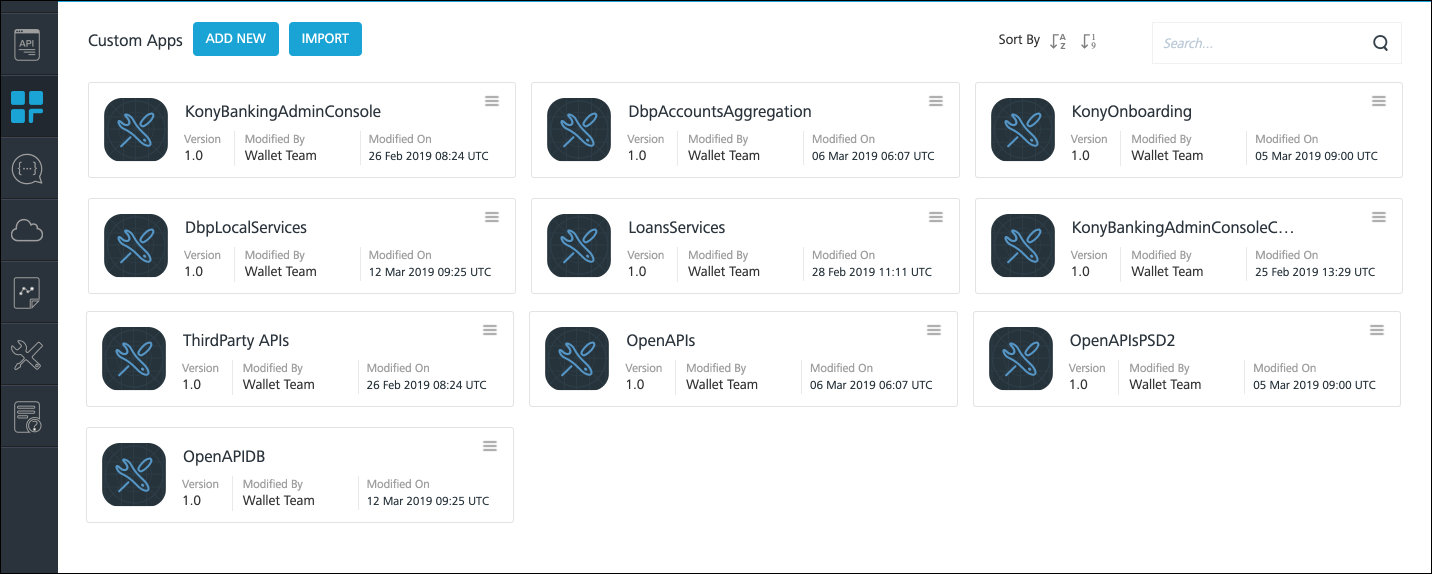Click the ThirdParty APIs app icon
Viewport: 1432px width, 574px height.
coord(134,359)
